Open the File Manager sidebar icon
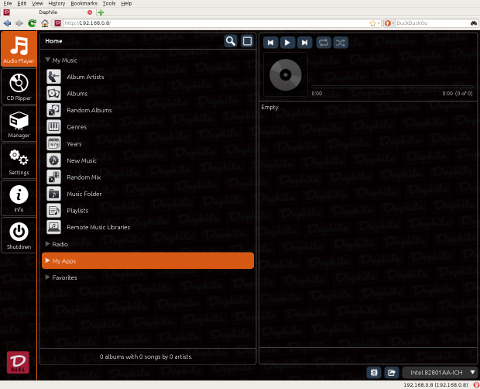The height and width of the screenshot is (389, 480). pos(19,124)
